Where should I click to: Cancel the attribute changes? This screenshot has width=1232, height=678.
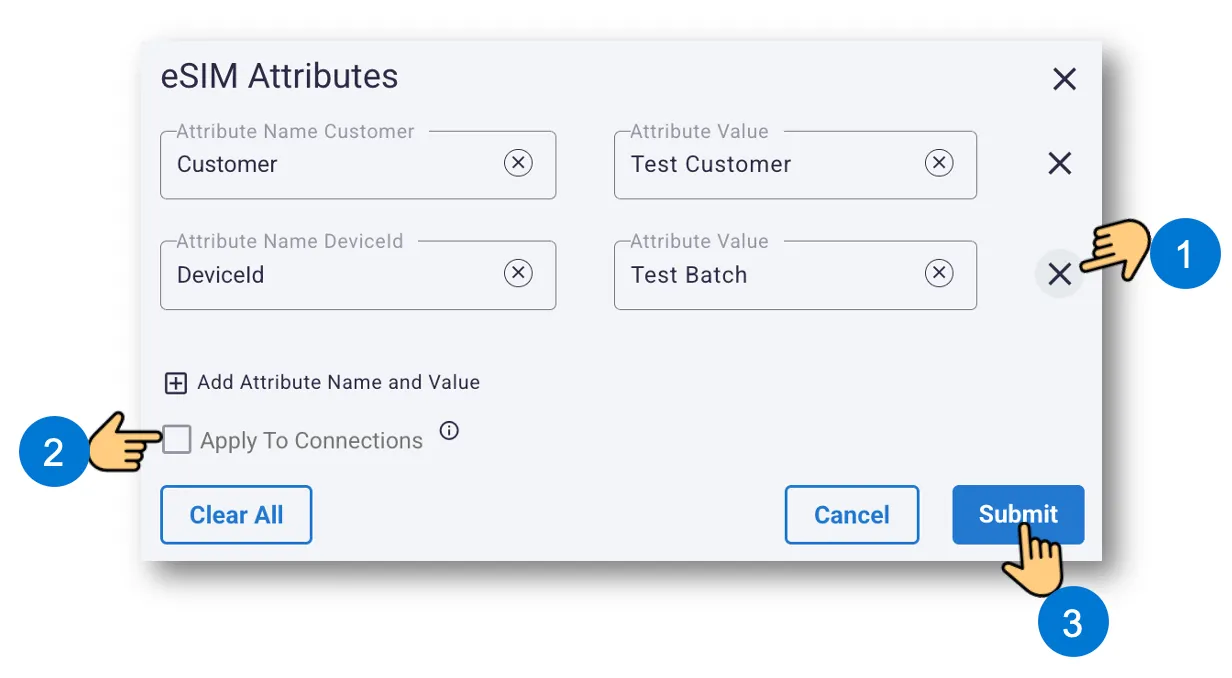pyautogui.click(x=852, y=515)
